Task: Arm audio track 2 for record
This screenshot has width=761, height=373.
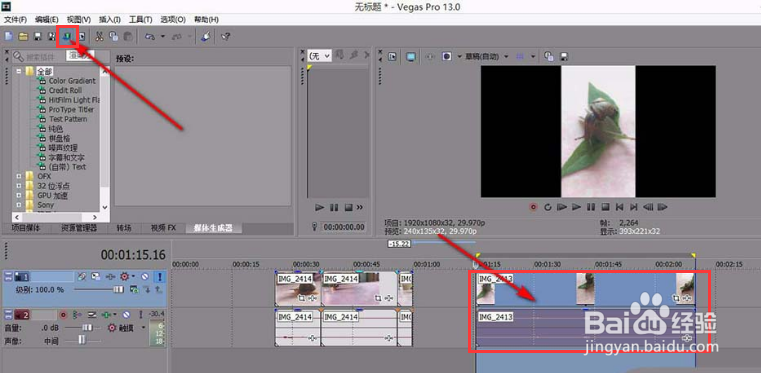Action: 63,315
